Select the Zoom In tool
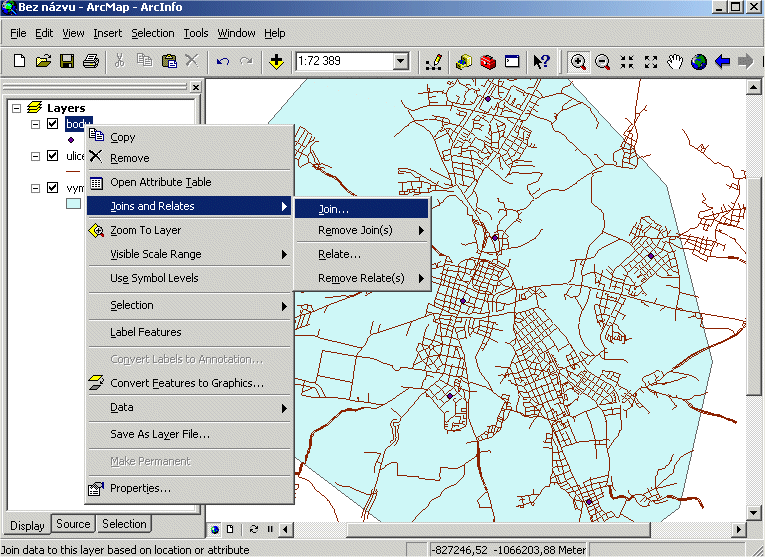Viewport: 765px width, 557px height. coord(579,62)
